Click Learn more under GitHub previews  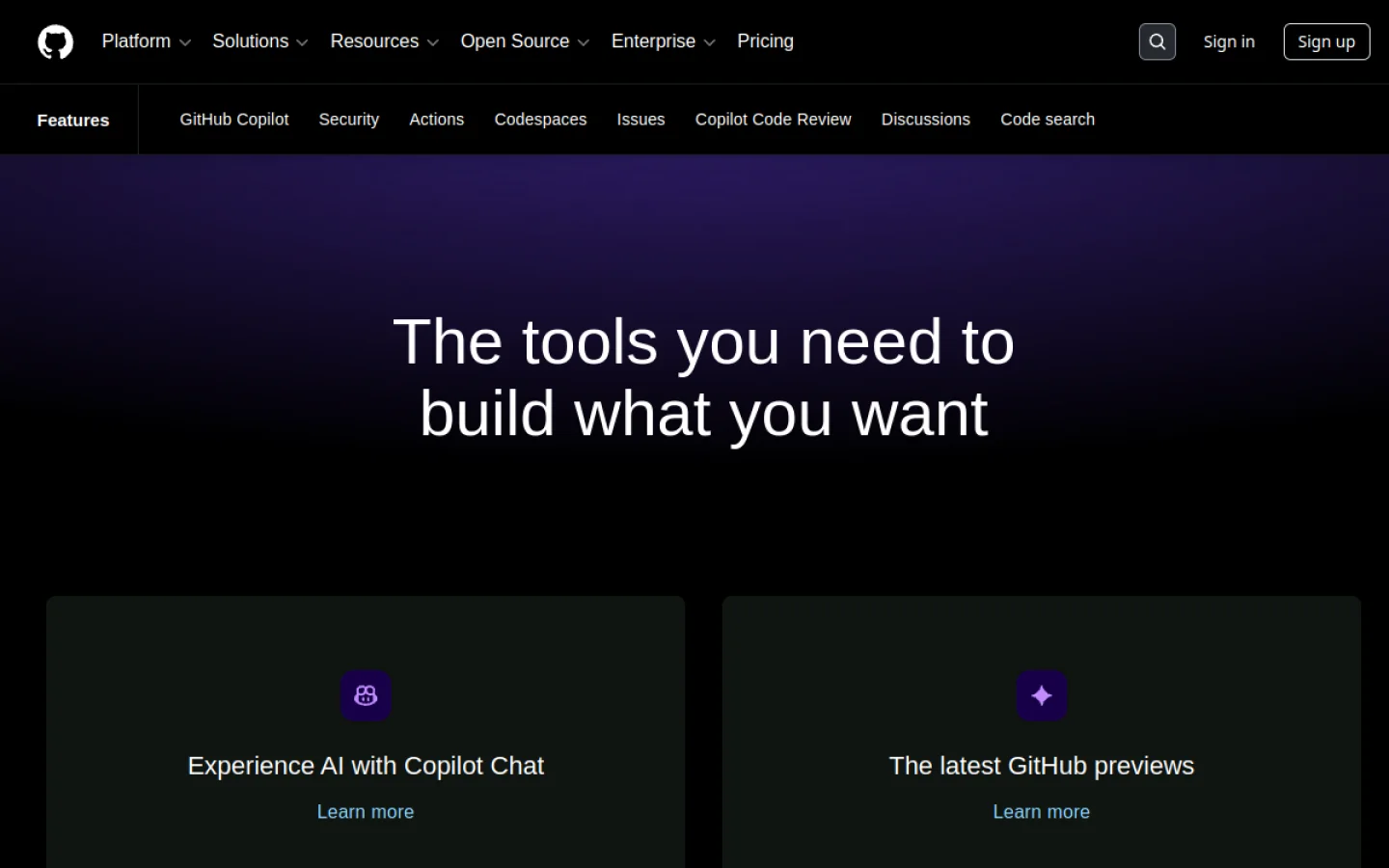point(1042,812)
